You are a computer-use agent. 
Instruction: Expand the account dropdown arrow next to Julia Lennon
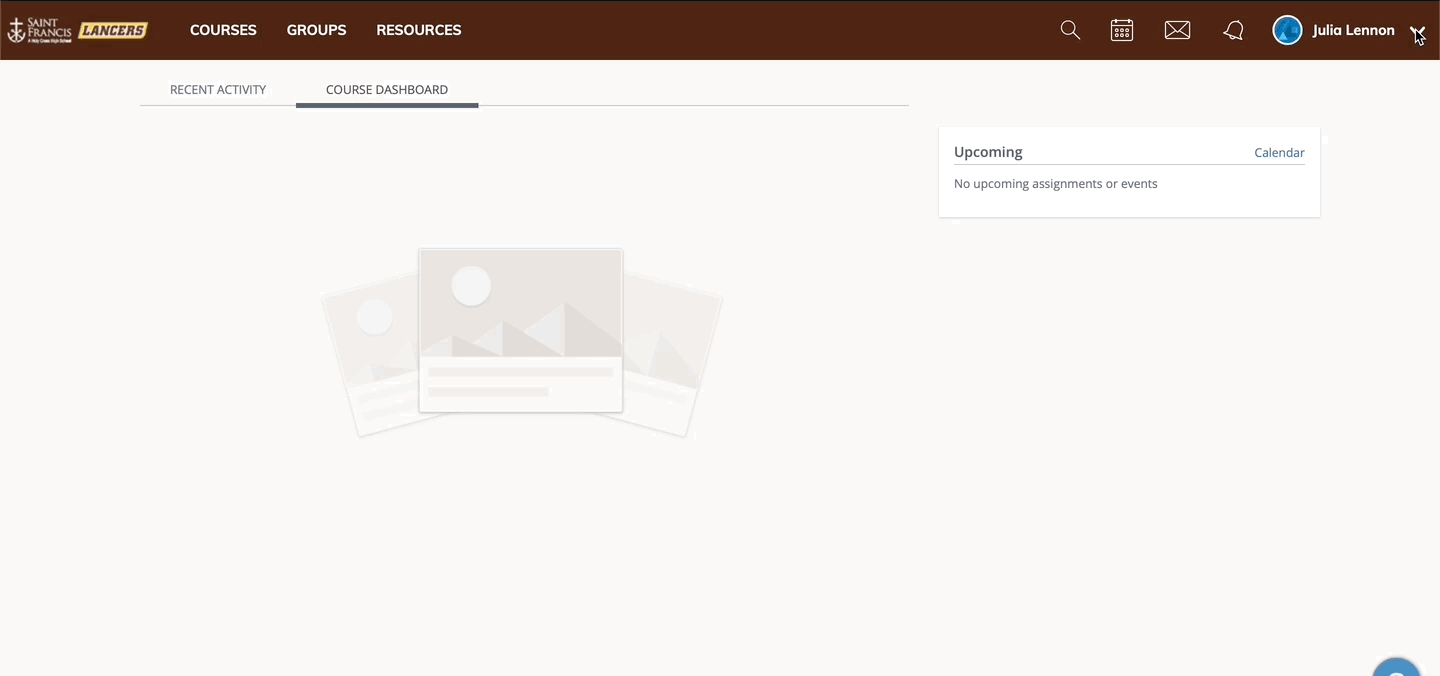tap(1419, 33)
